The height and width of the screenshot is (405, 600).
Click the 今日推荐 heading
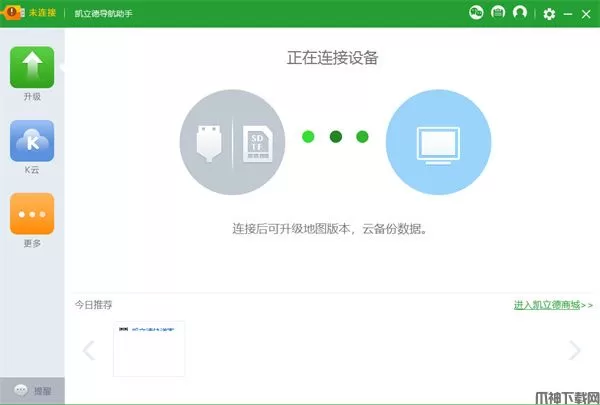coord(93,305)
